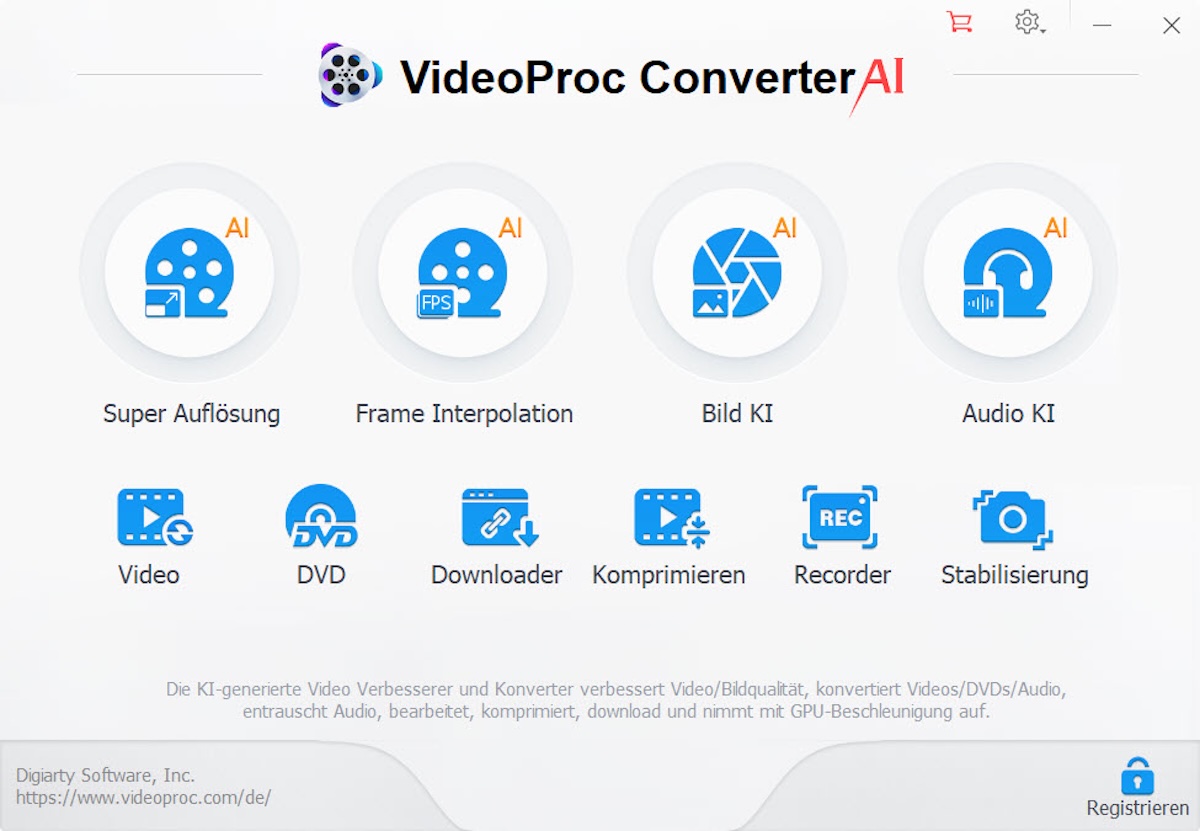The width and height of the screenshot is (1200, 831).
Task: Click the Super Auflösung label text
Action: tap(191, 414)
